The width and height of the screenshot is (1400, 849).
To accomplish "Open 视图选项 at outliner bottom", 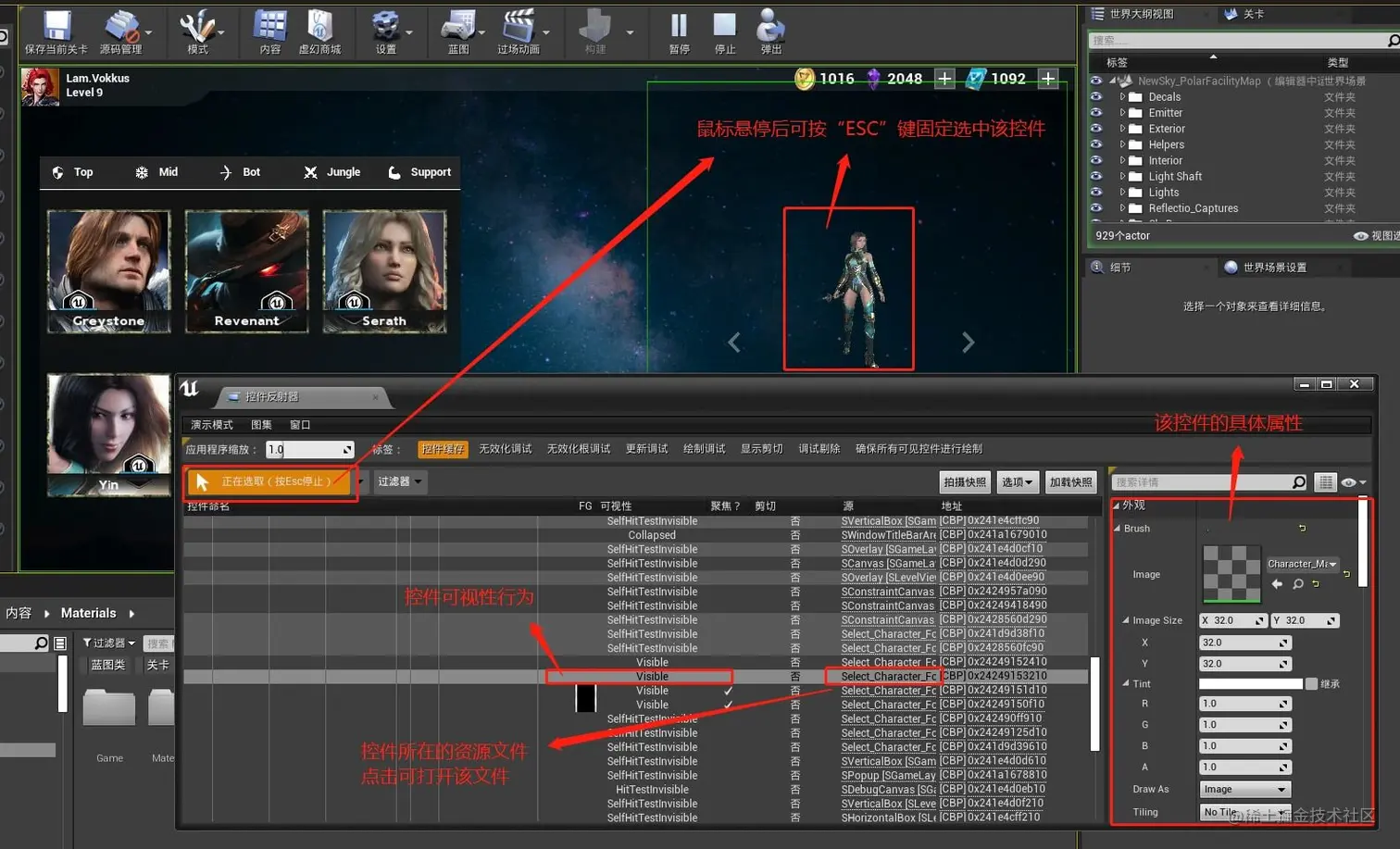I will tap(1378, 236).
